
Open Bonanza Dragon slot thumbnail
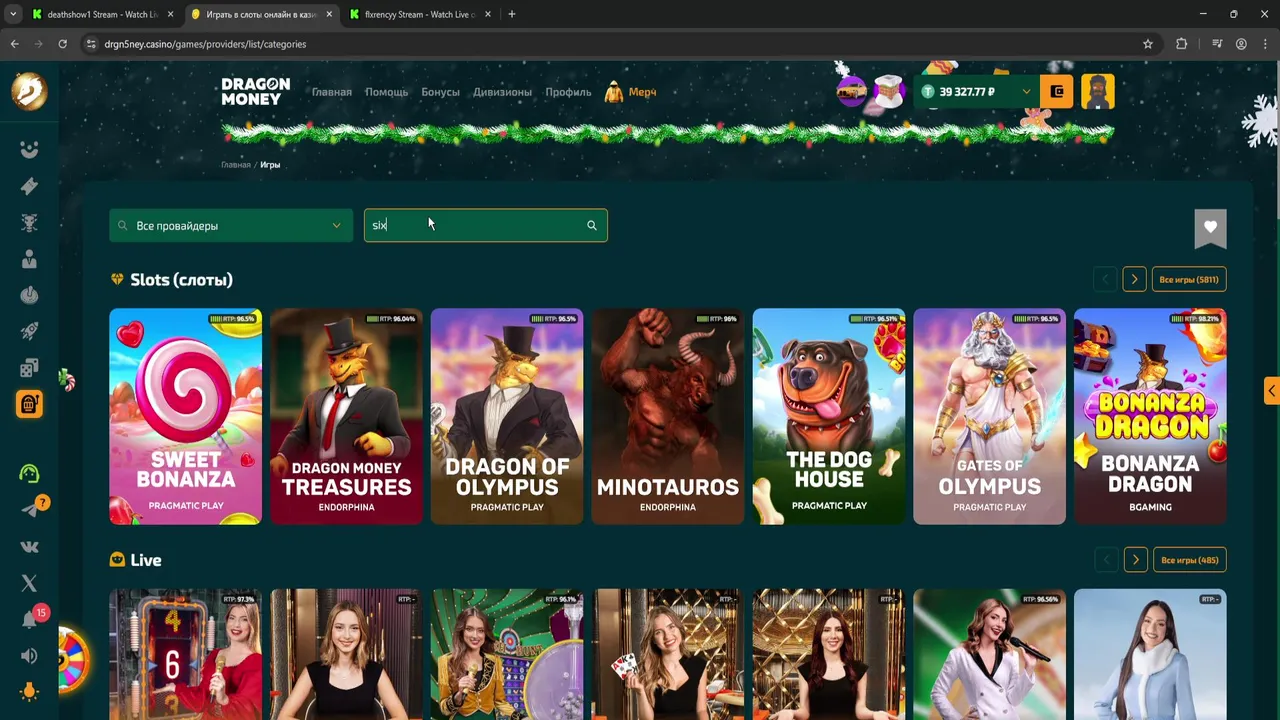click(x=1150, y=416)
